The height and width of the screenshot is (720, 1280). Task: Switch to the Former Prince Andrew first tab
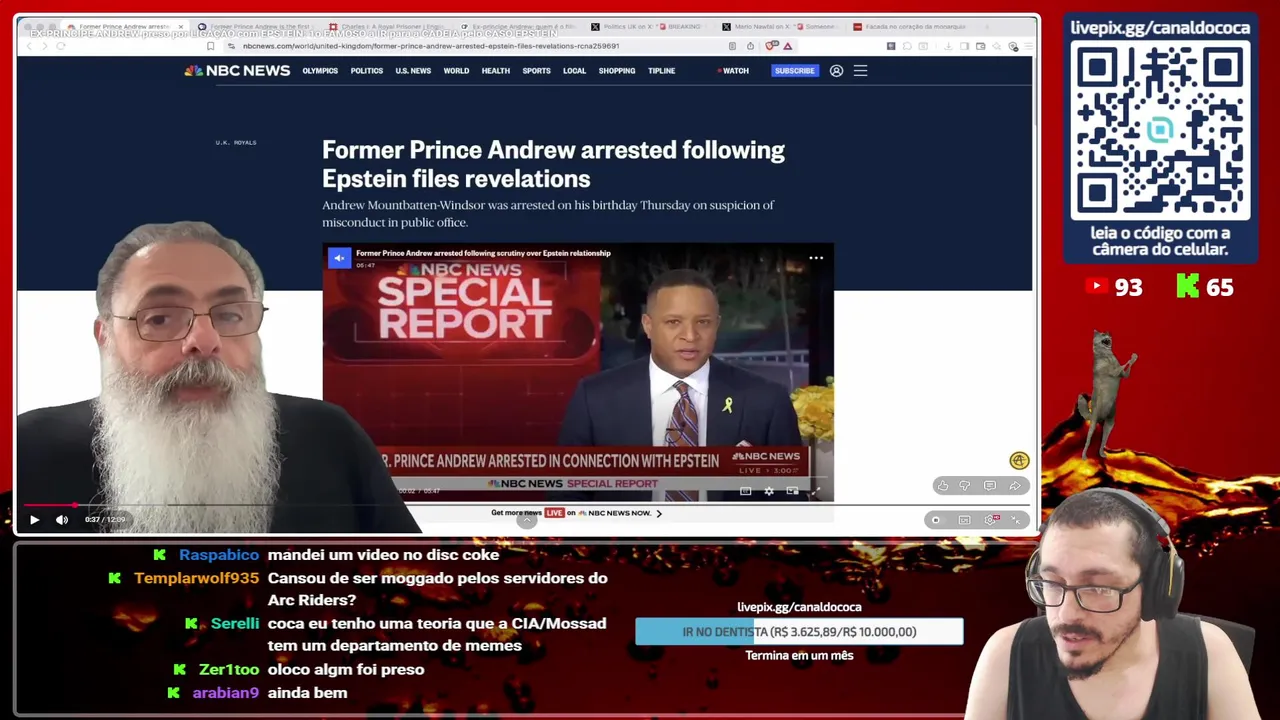[124, 27]
